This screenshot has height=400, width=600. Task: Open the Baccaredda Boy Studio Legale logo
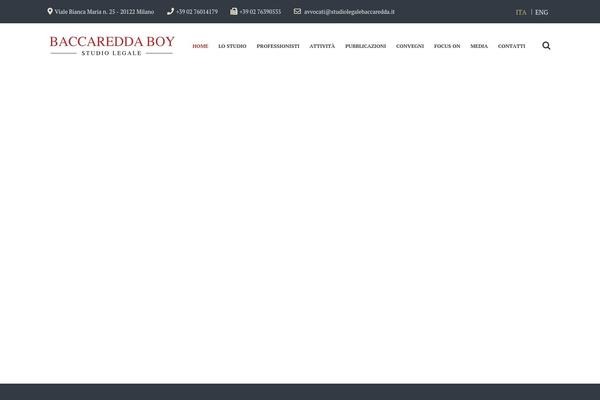click(x=112, y=46)
